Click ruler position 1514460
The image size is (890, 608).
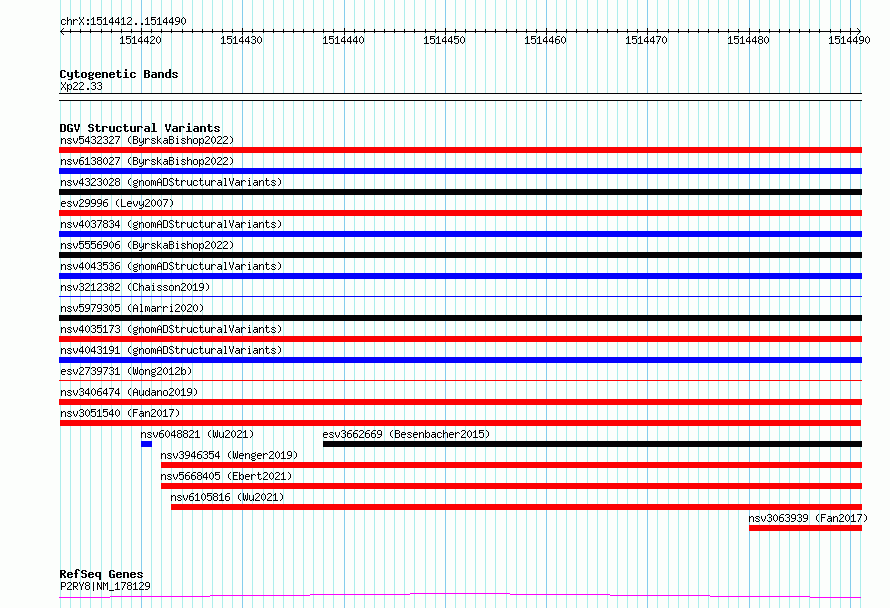pyautogui.click(x=545, y=40)
